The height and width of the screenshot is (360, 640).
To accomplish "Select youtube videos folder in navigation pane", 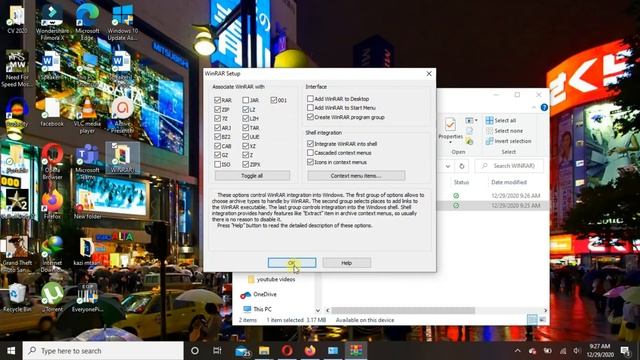I will 271,279.
